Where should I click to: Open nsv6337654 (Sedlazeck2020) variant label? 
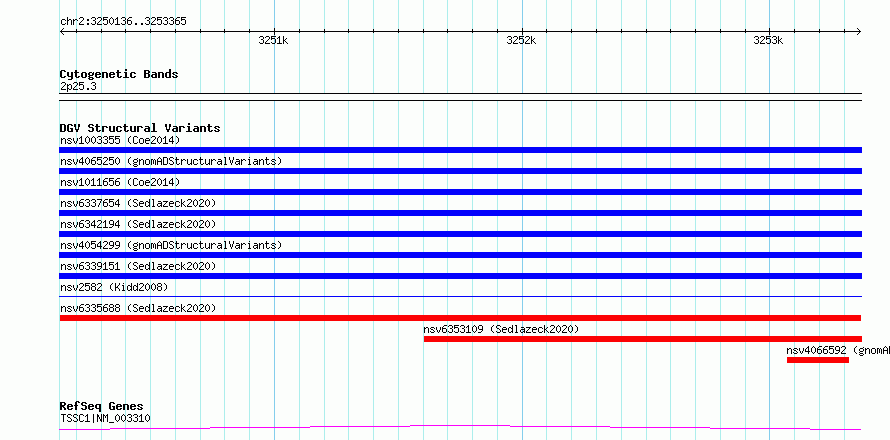pos(138,203)
